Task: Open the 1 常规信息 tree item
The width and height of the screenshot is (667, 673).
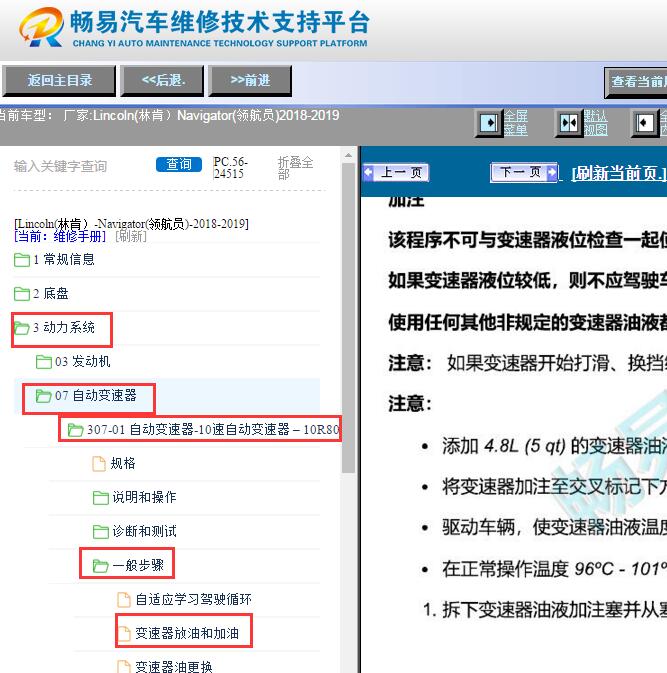Action: 64,260
